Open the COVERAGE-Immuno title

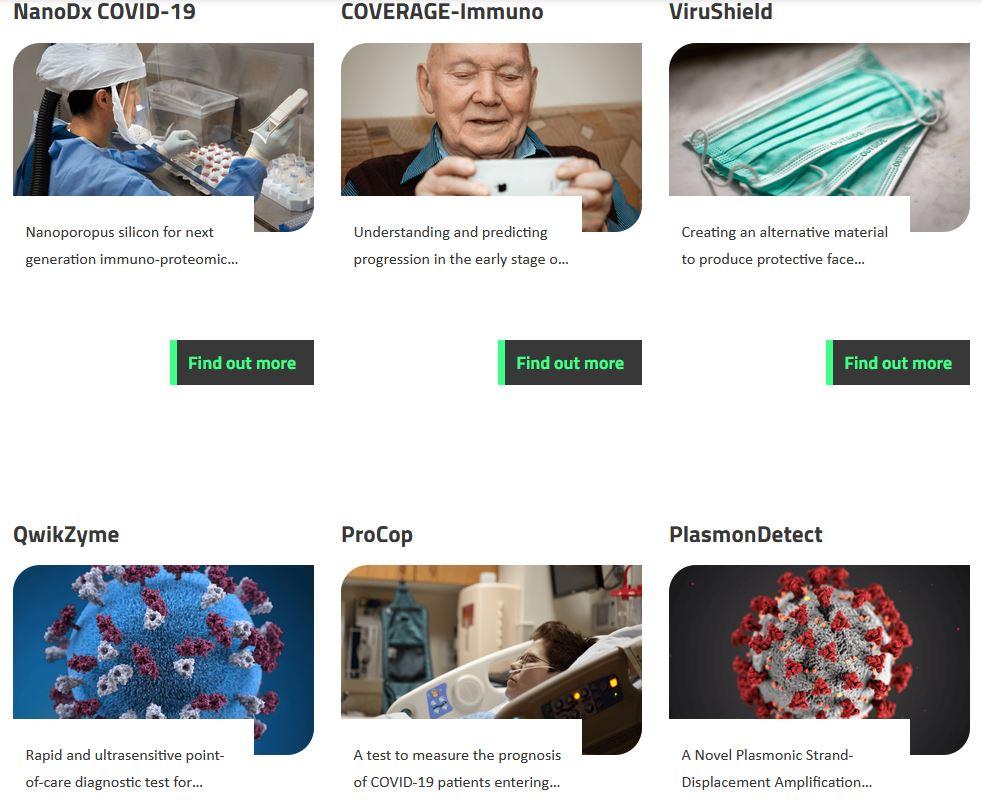[442, 11]
